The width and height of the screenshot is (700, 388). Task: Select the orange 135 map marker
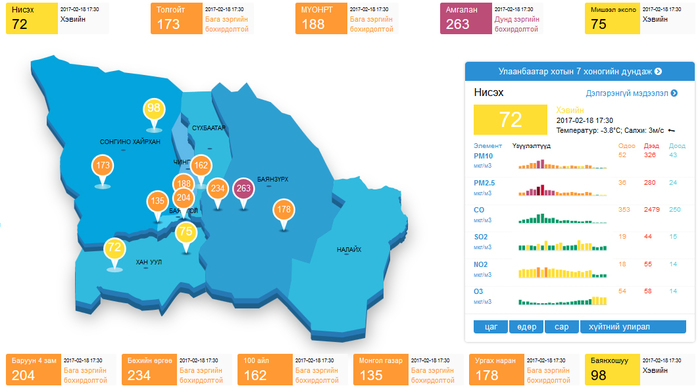point(157,201)
